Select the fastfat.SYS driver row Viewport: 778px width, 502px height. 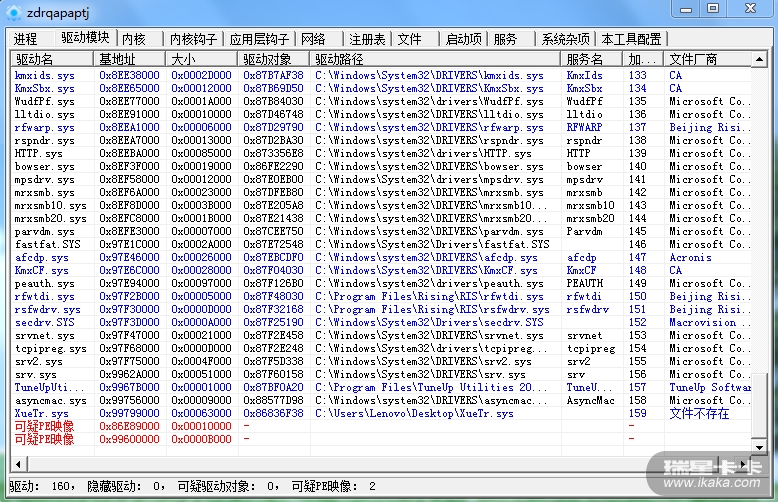pyautogui.click(x=381, y=244)
